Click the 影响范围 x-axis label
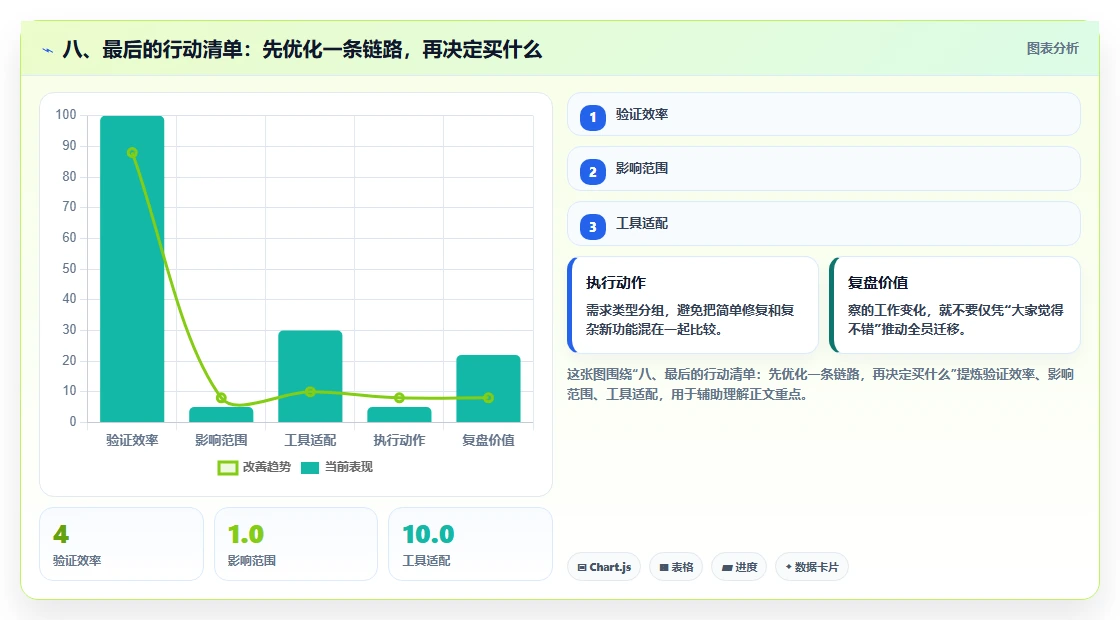1120x620 pixels. [x=221, y=441]
